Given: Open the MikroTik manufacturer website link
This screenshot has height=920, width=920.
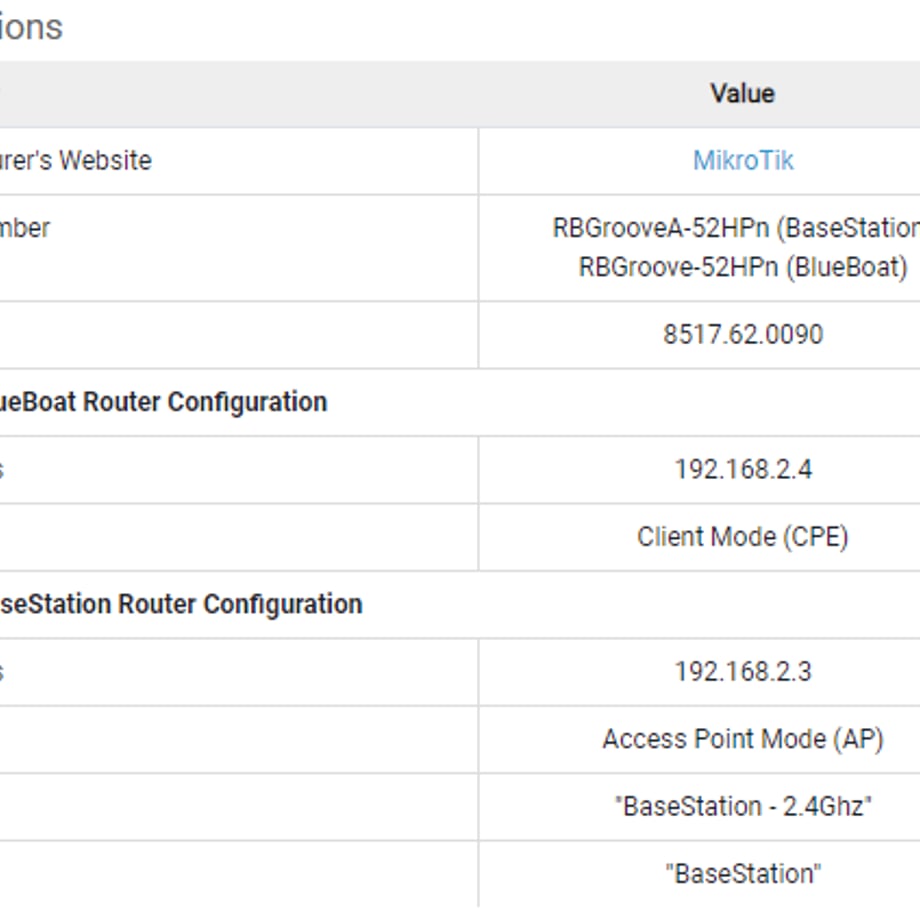Looking at the screenshot, I should point(743,160).
